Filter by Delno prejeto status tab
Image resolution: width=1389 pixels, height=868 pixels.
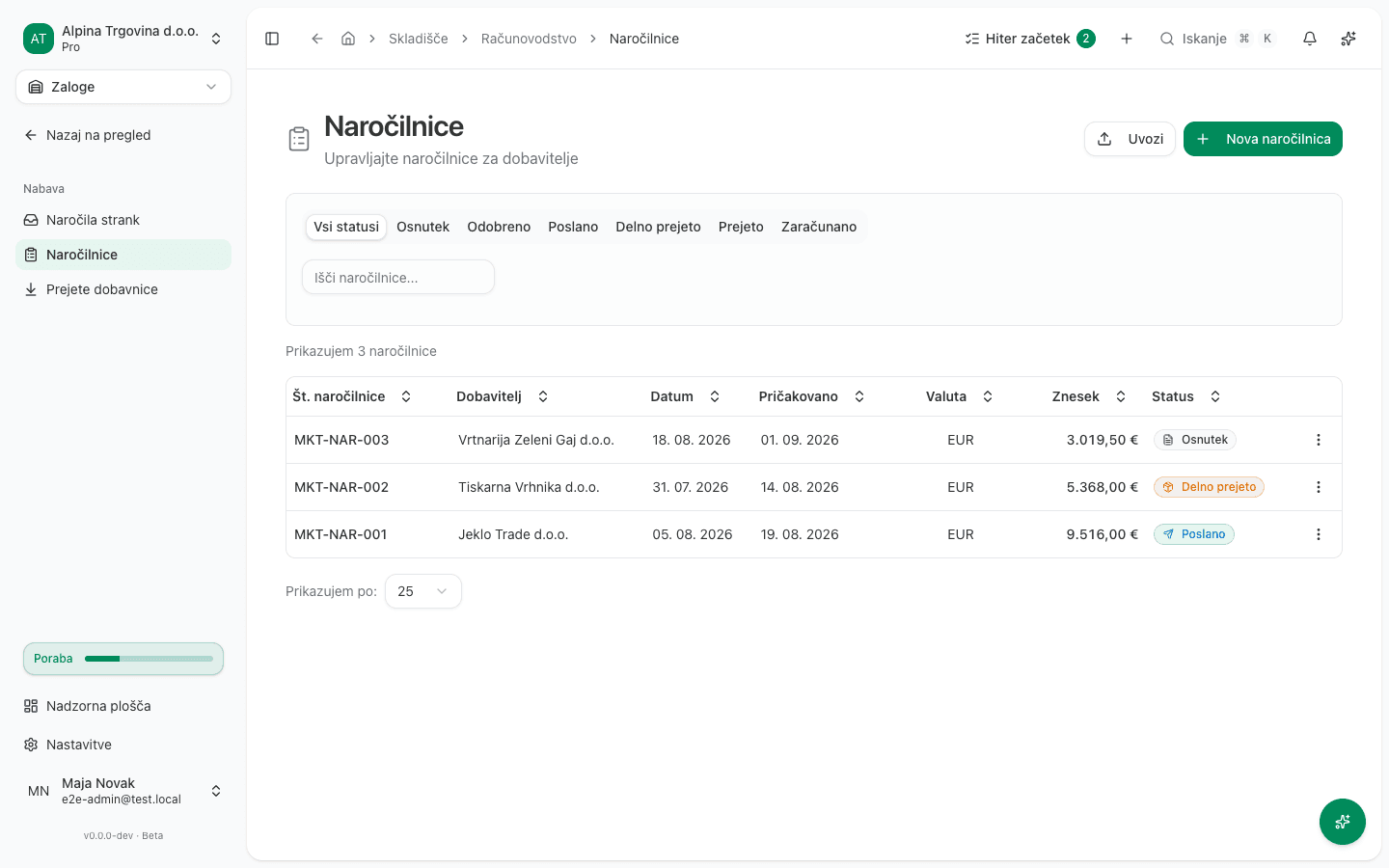click(658, 227)
